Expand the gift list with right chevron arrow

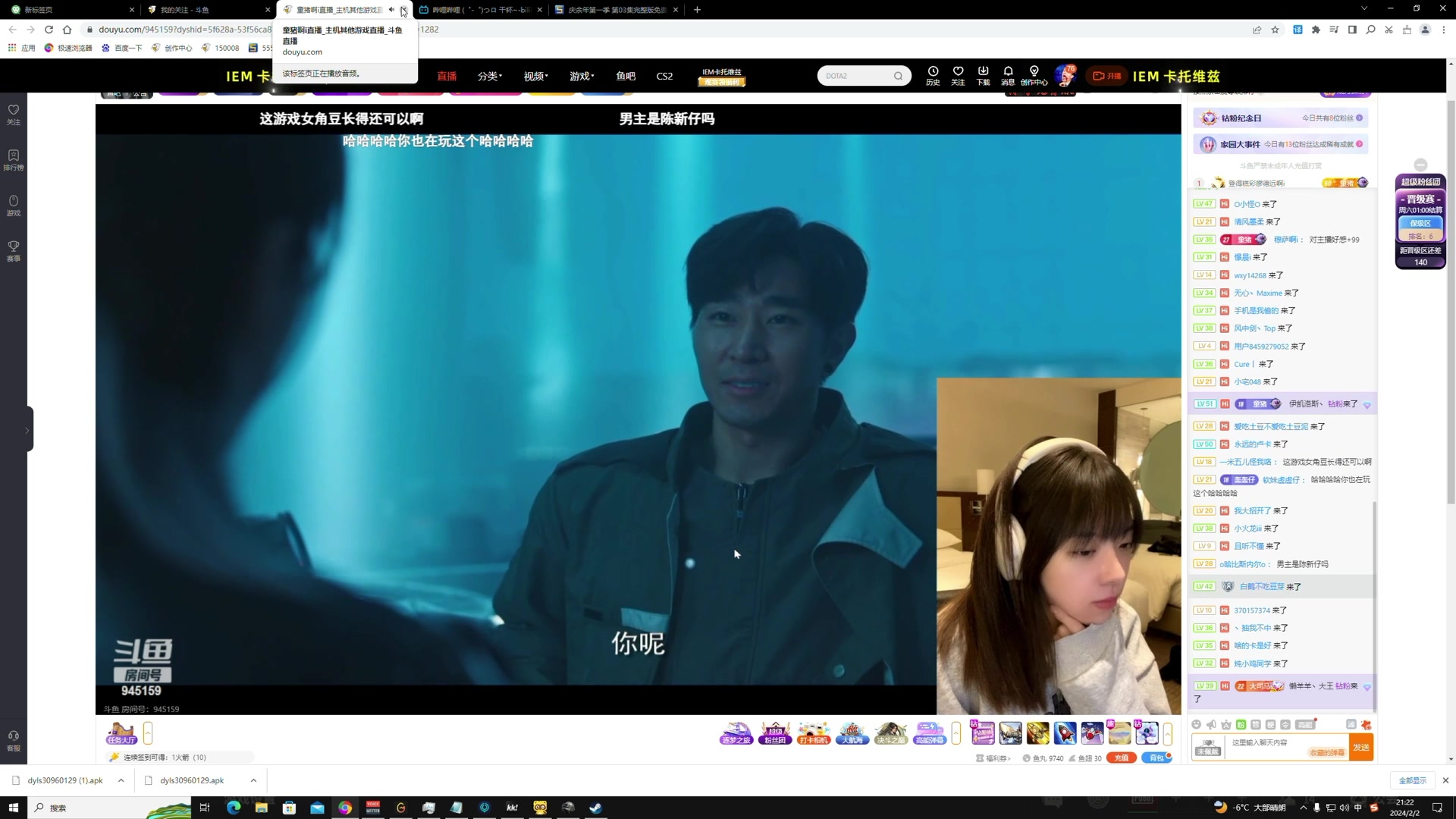click(x=1168, y=733)
